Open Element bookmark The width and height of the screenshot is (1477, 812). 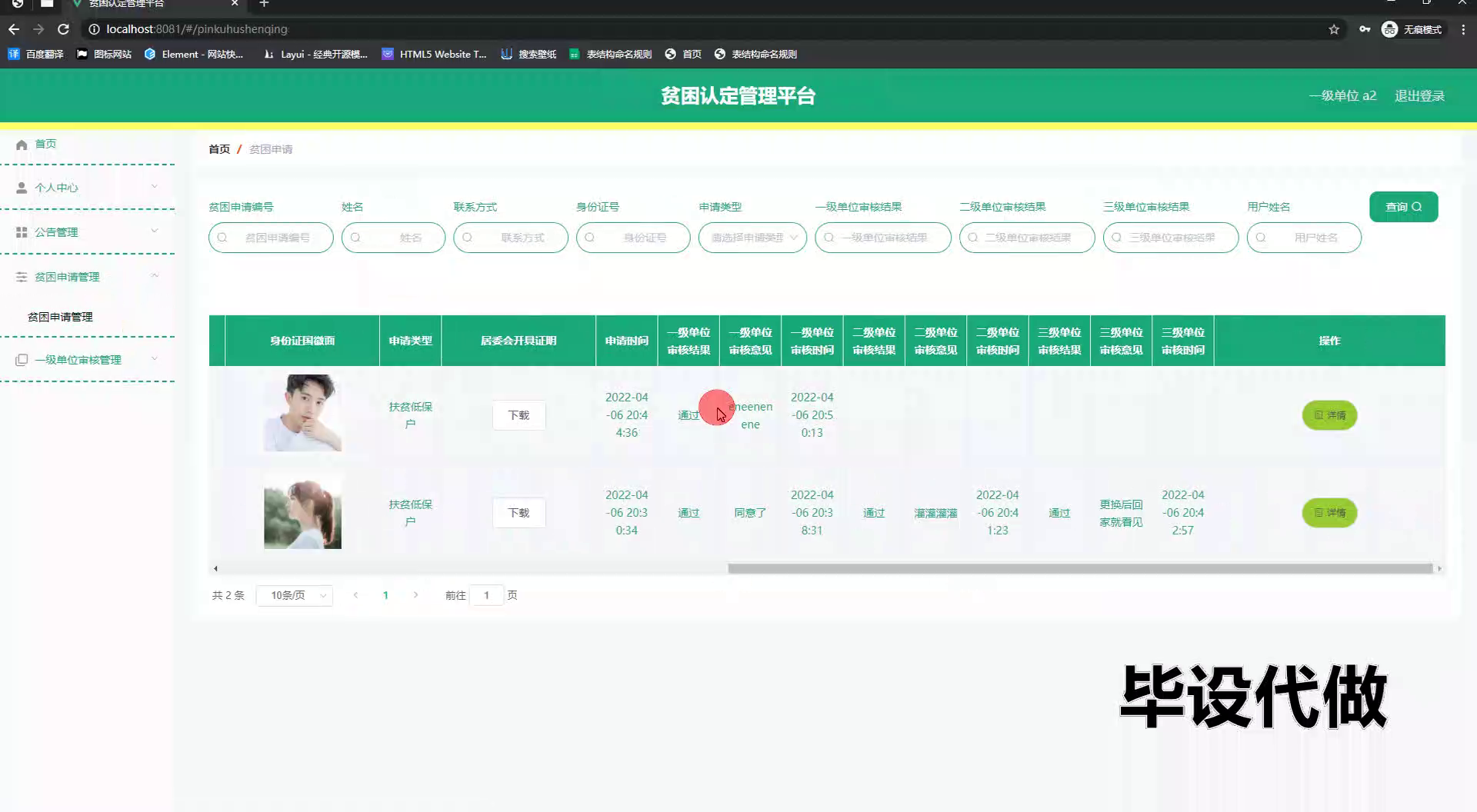click(194, 54)
